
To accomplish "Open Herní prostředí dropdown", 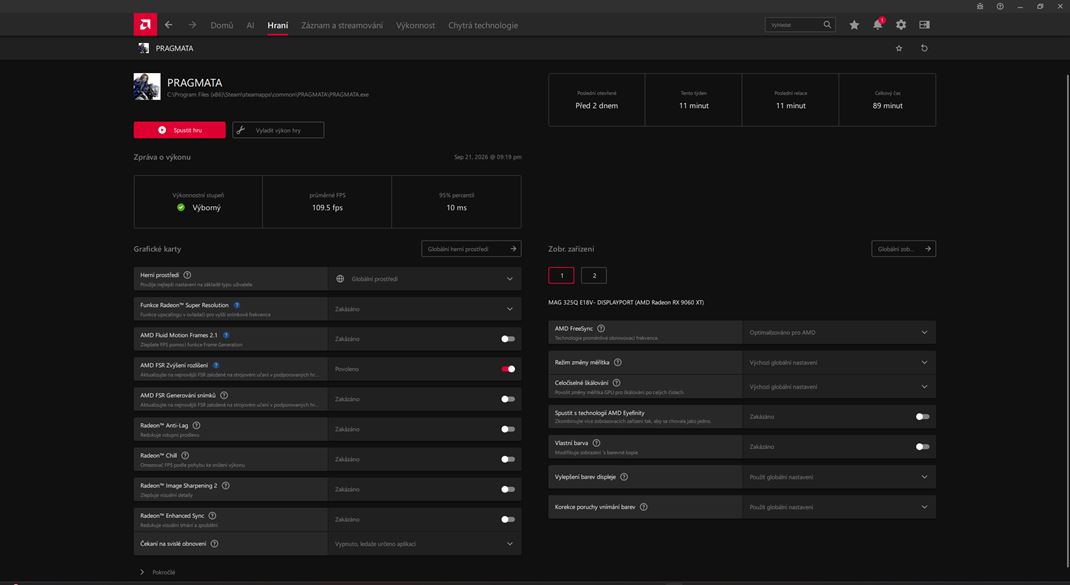I will click(424, 279).
